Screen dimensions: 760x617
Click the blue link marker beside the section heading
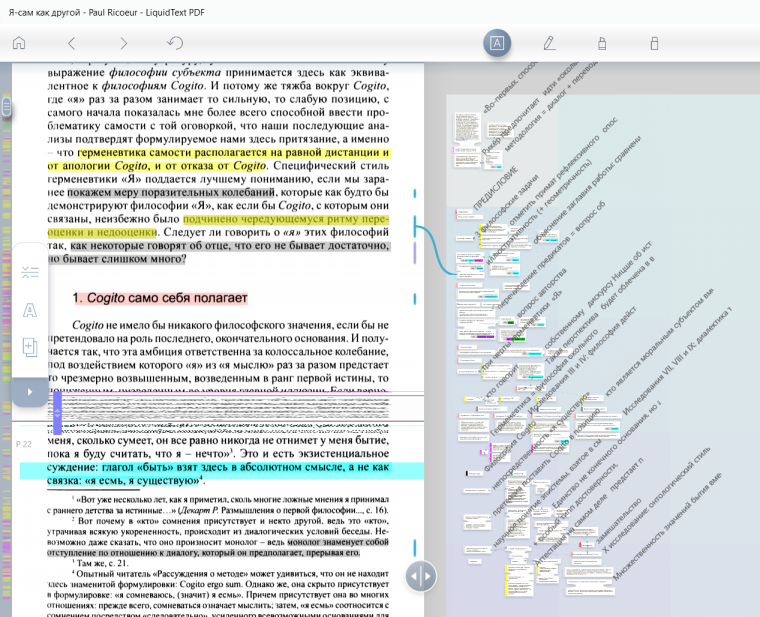coord(414,298)
